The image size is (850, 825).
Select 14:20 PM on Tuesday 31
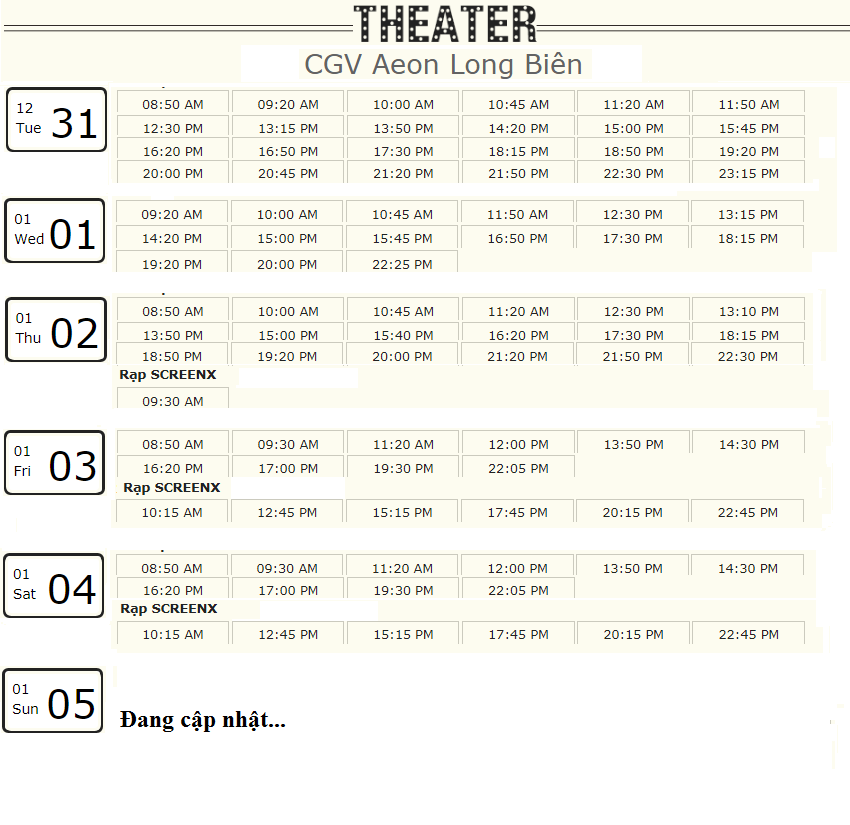518,127
